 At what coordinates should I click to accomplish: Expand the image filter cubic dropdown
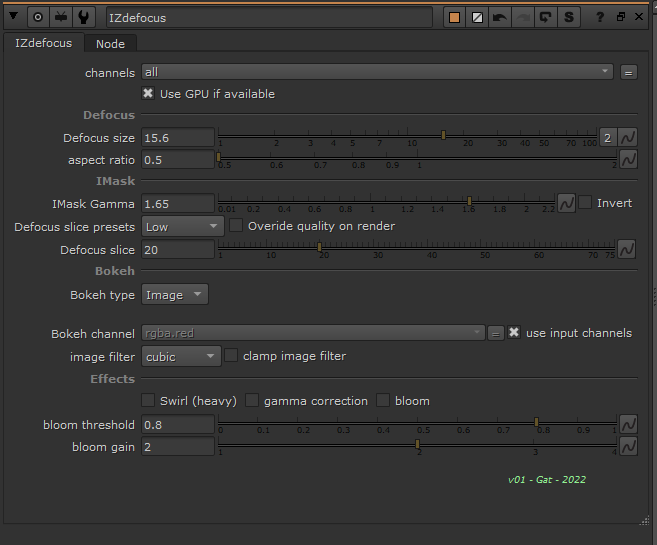click(x=181, y=356)
